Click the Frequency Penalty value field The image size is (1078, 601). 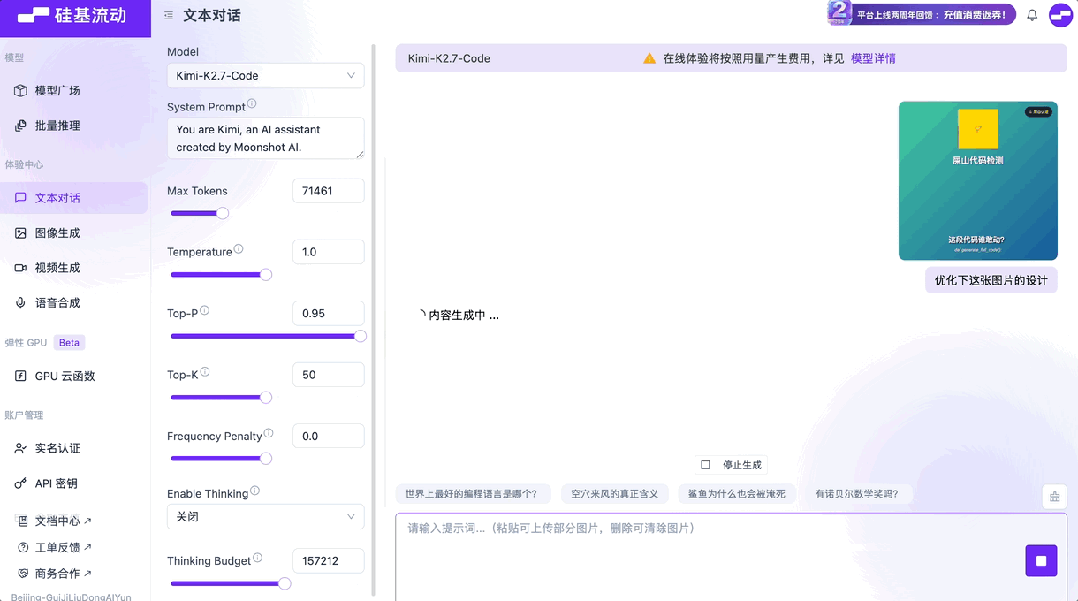(x=328, y=436)
